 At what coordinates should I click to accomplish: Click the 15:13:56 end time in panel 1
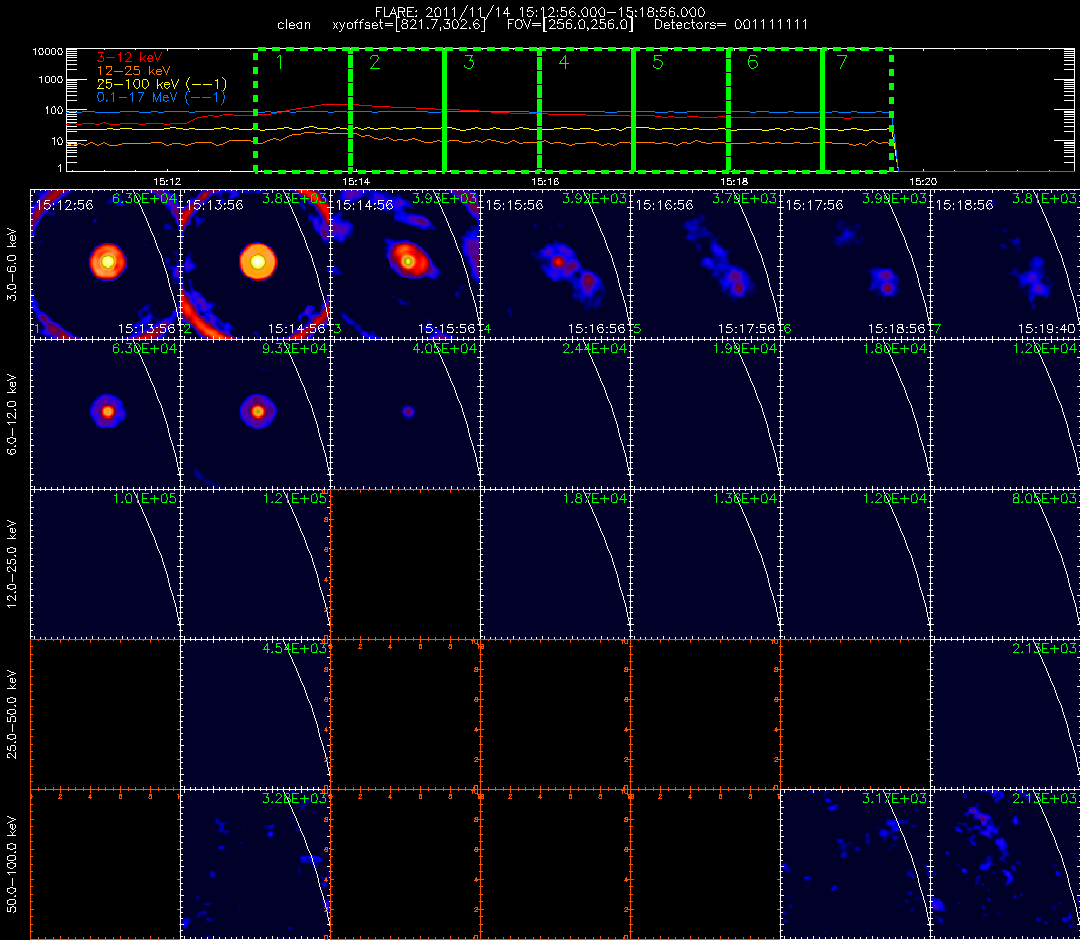[x=147, y=329]
